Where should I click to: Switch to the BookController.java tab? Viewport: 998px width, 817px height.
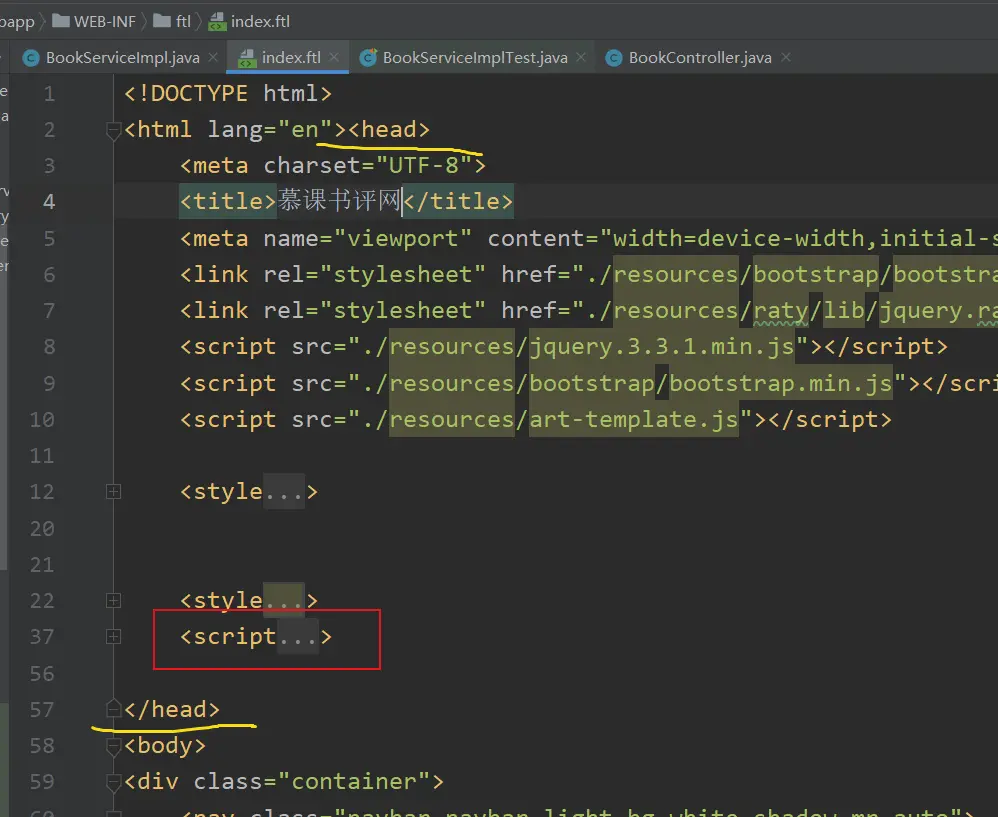click(x=699, y=58)
